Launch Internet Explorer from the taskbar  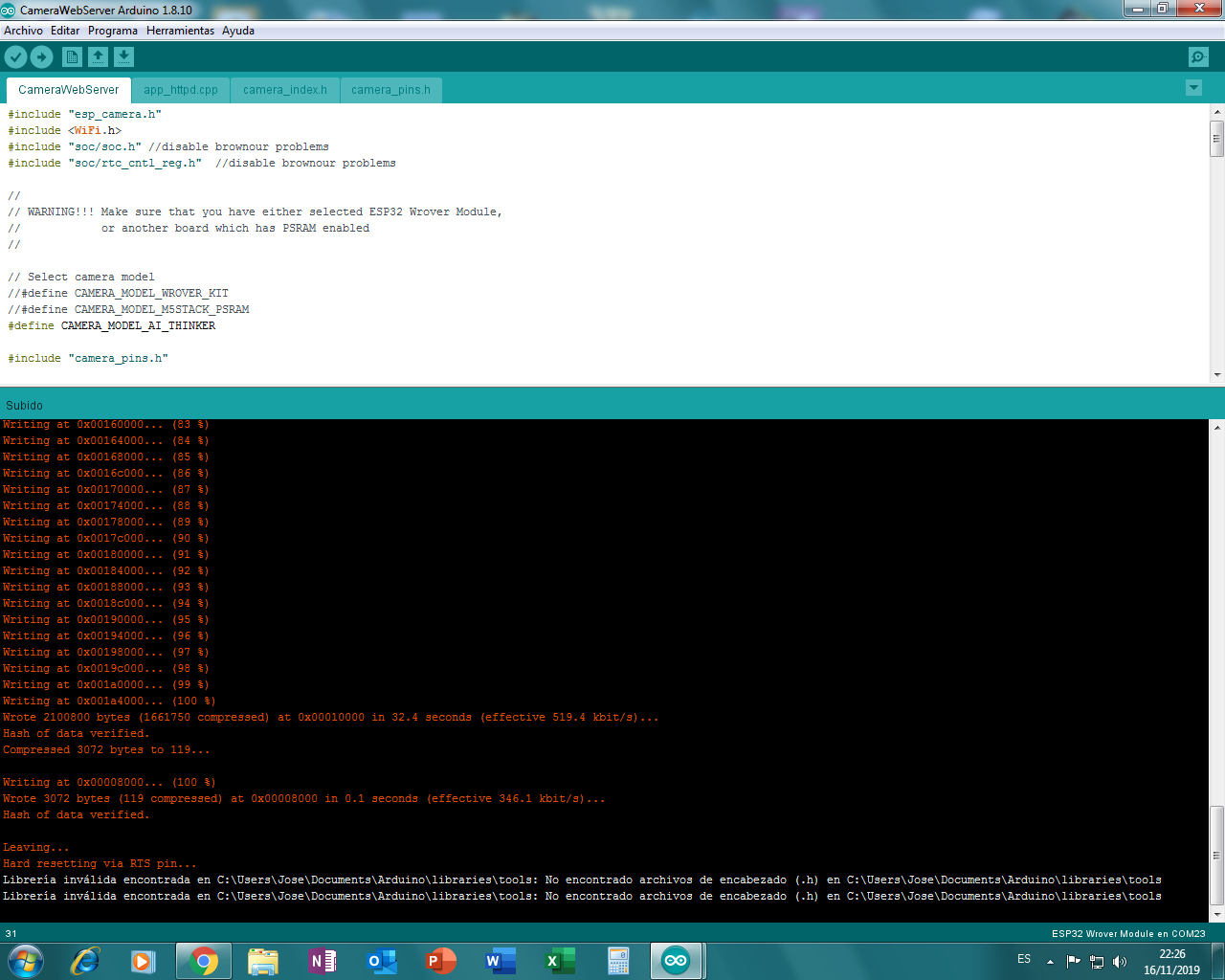click(x=85, y=961)
